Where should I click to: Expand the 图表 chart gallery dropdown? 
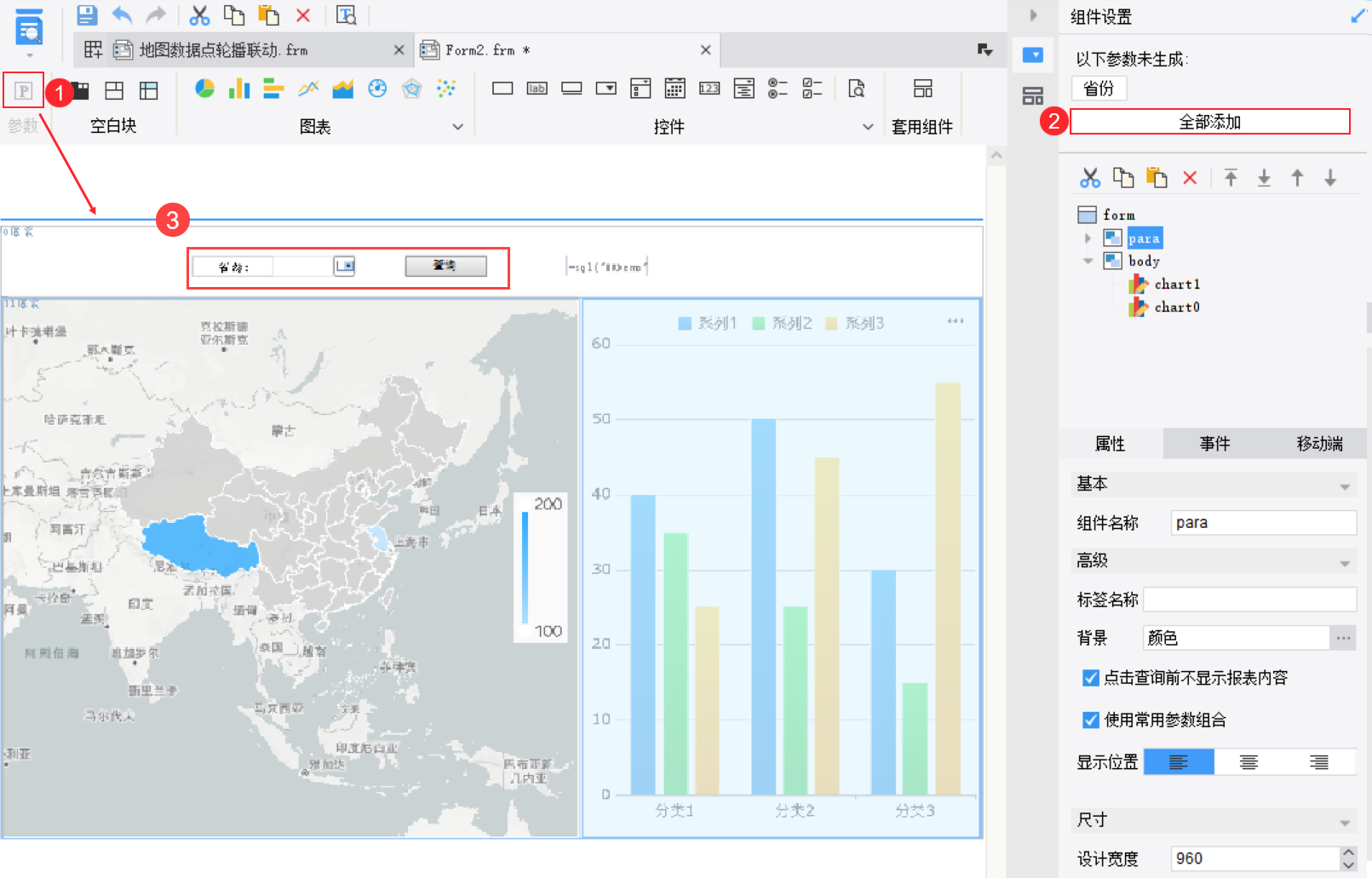(457, 127)
